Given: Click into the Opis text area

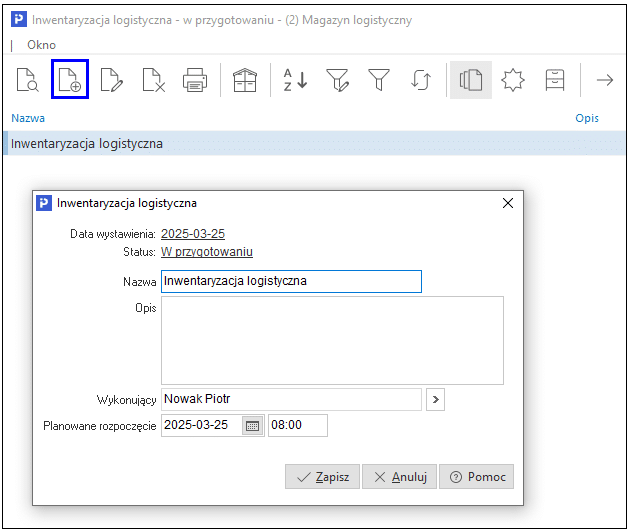Looking at the screenshot, I should coord(332,340).
